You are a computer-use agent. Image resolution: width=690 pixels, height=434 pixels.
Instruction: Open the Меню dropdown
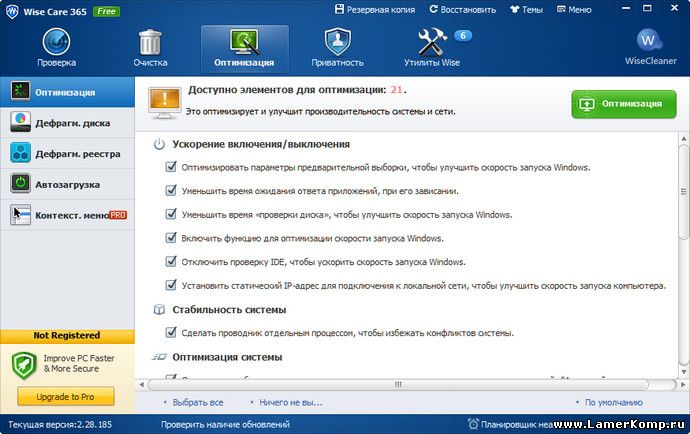point(574,9)
